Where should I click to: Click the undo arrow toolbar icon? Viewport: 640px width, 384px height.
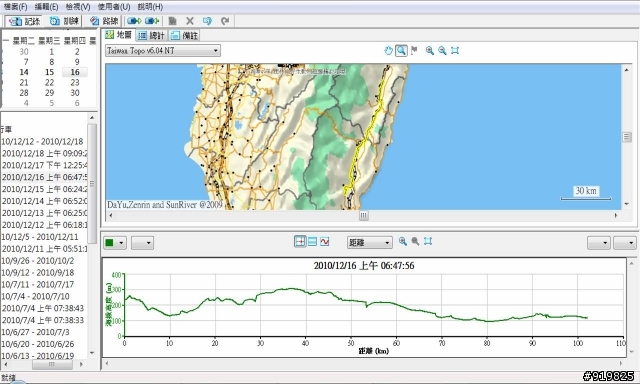pos(207,21)
